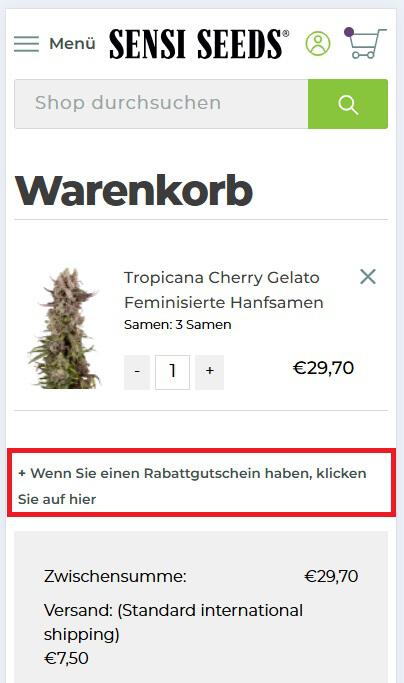Click the item price €29,70
The height and width of the screenshot is (683, 404).
(323, 368)
